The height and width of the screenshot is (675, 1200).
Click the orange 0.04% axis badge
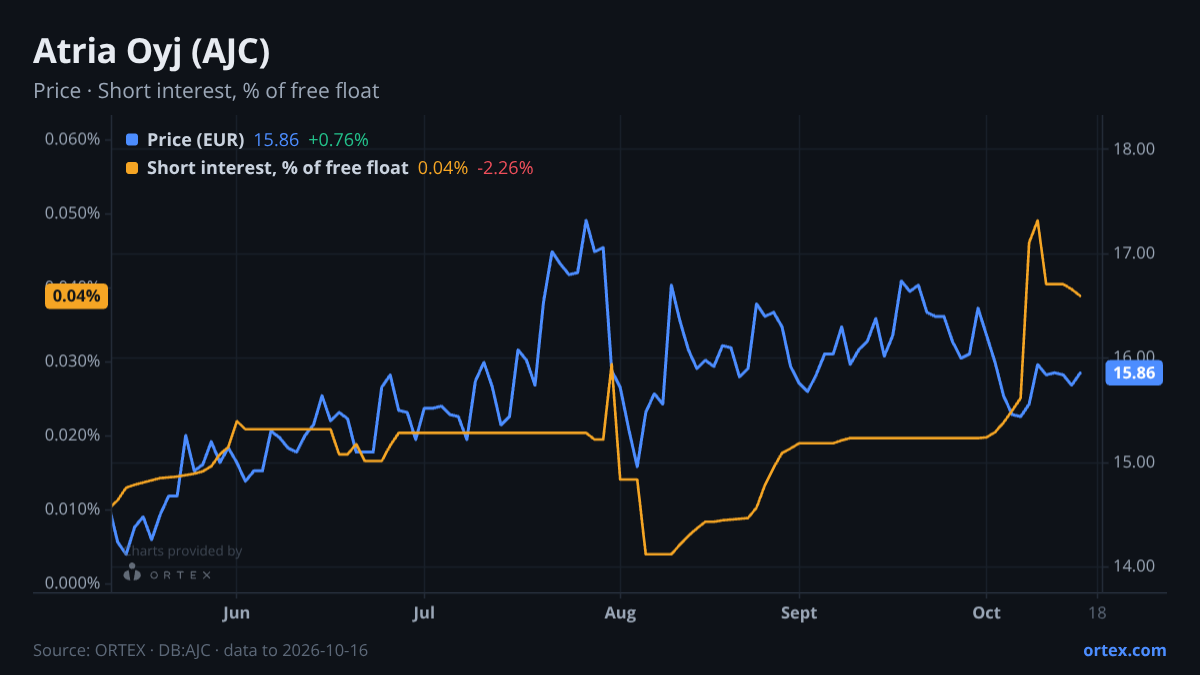click(74, 295)
